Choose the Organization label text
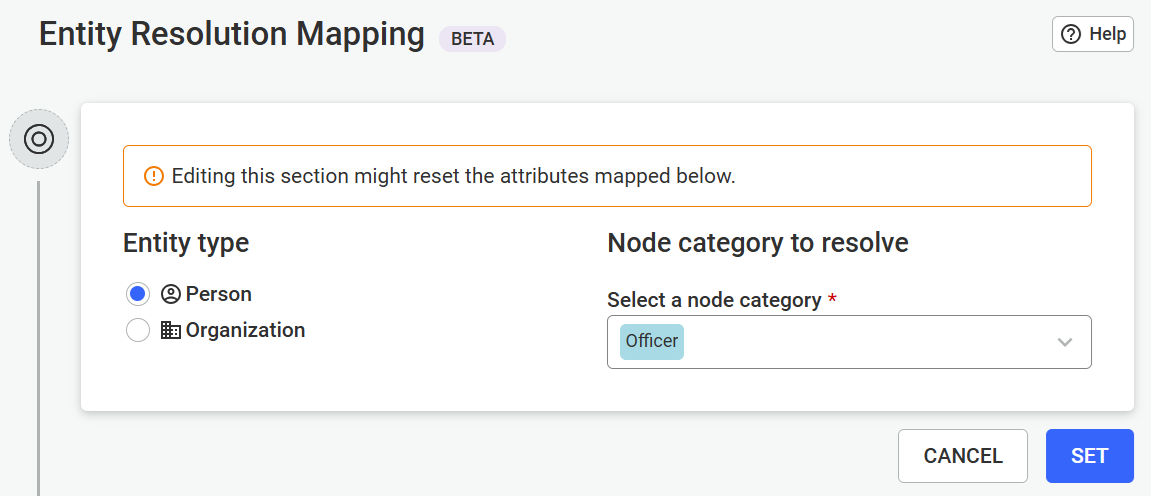This screenshot has width=1156, height=496. point(246,330)
